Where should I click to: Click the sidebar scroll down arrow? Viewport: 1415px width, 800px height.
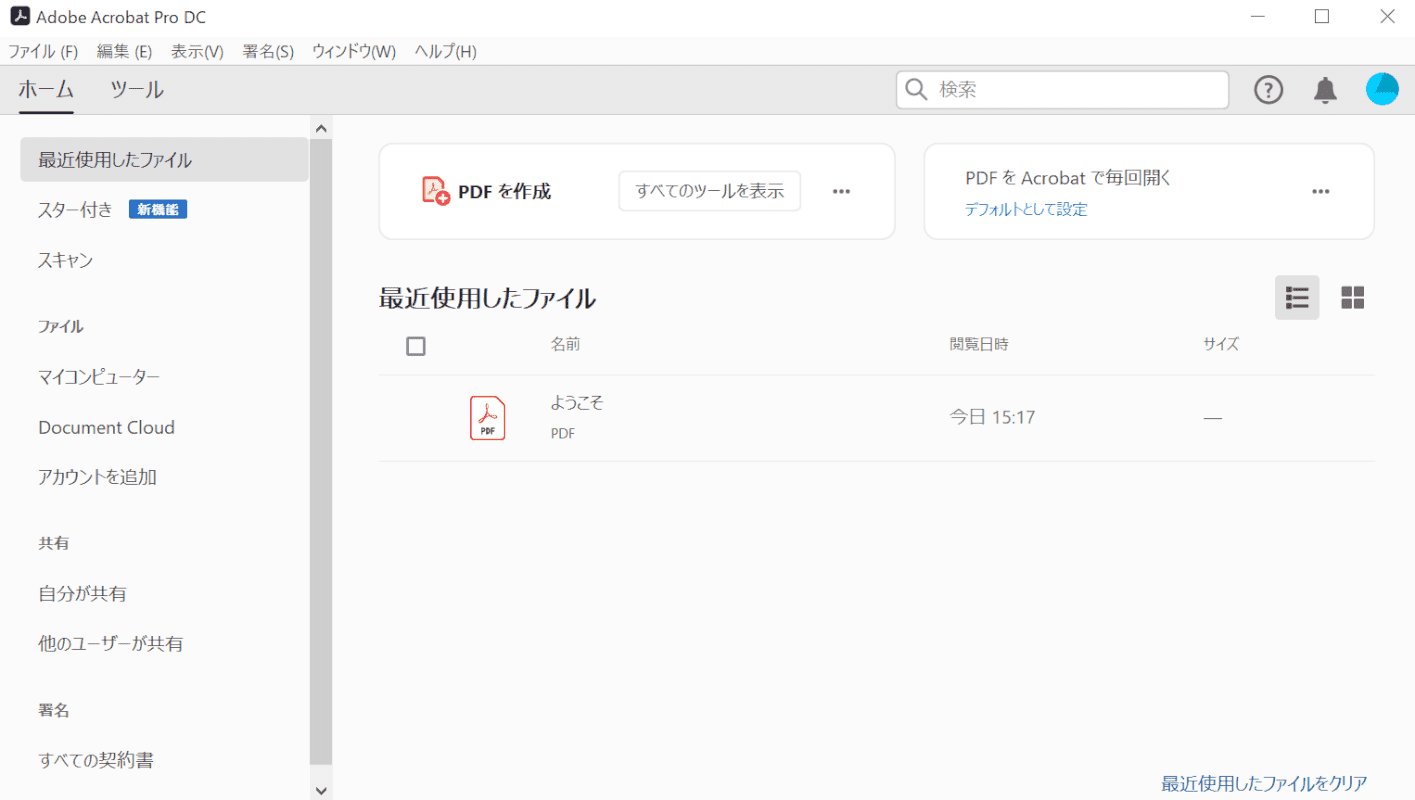[x=321, y=790]
